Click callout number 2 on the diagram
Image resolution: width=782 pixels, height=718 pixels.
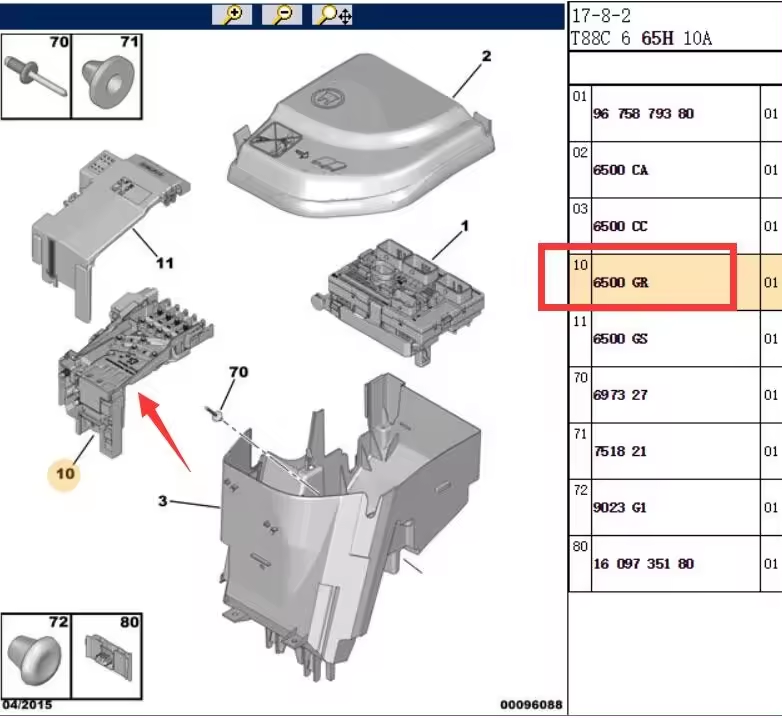pos(486,56)
